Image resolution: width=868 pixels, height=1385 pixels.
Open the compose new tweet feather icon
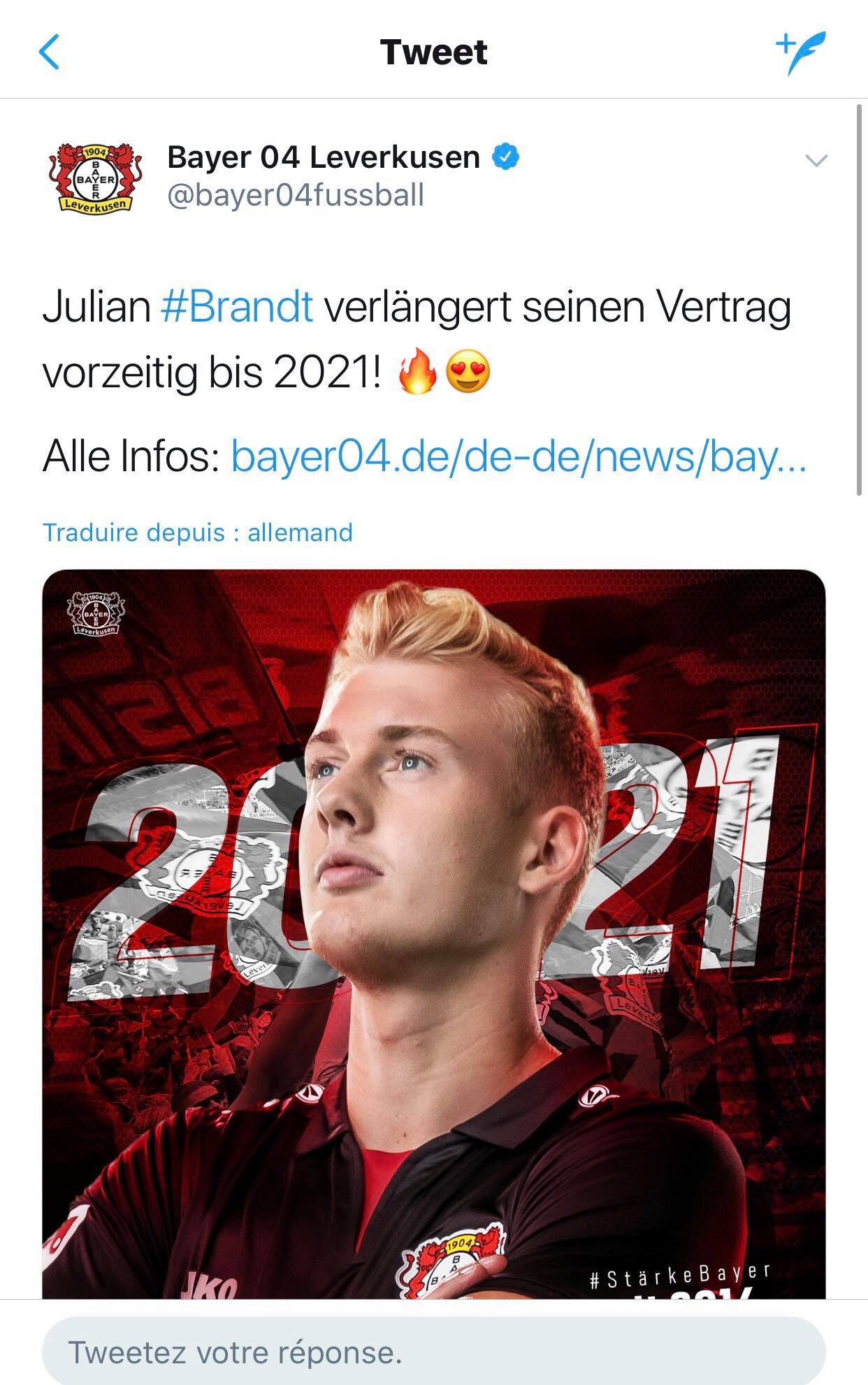pos(801,52)
